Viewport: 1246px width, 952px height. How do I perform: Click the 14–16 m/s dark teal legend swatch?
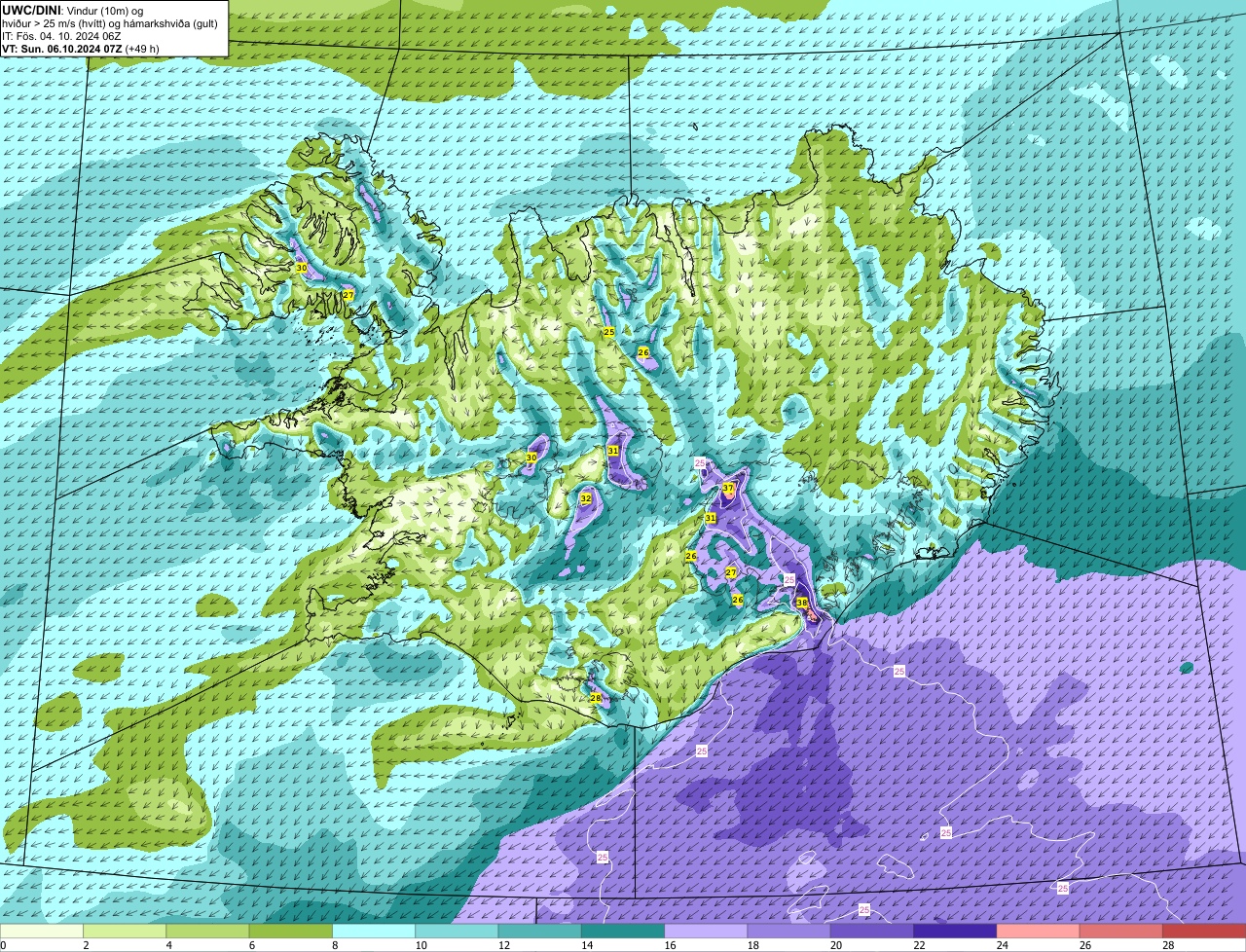tap(623, 932)
